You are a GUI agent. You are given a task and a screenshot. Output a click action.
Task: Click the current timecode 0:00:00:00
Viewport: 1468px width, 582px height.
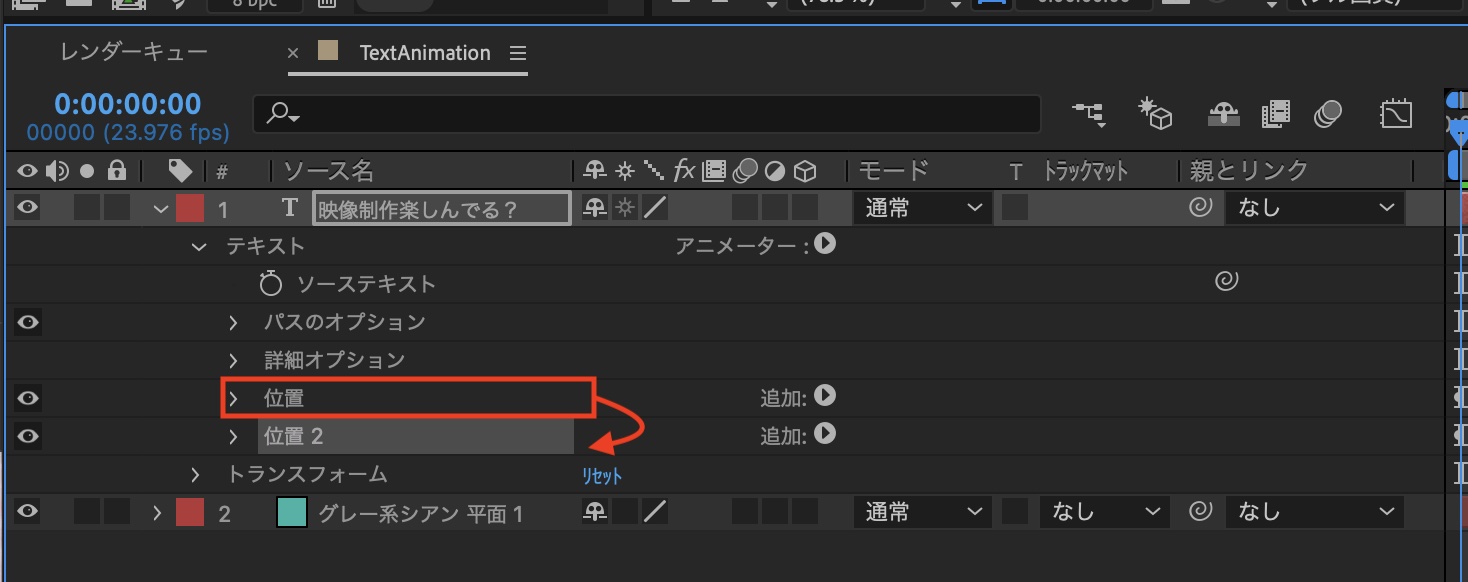128,103
